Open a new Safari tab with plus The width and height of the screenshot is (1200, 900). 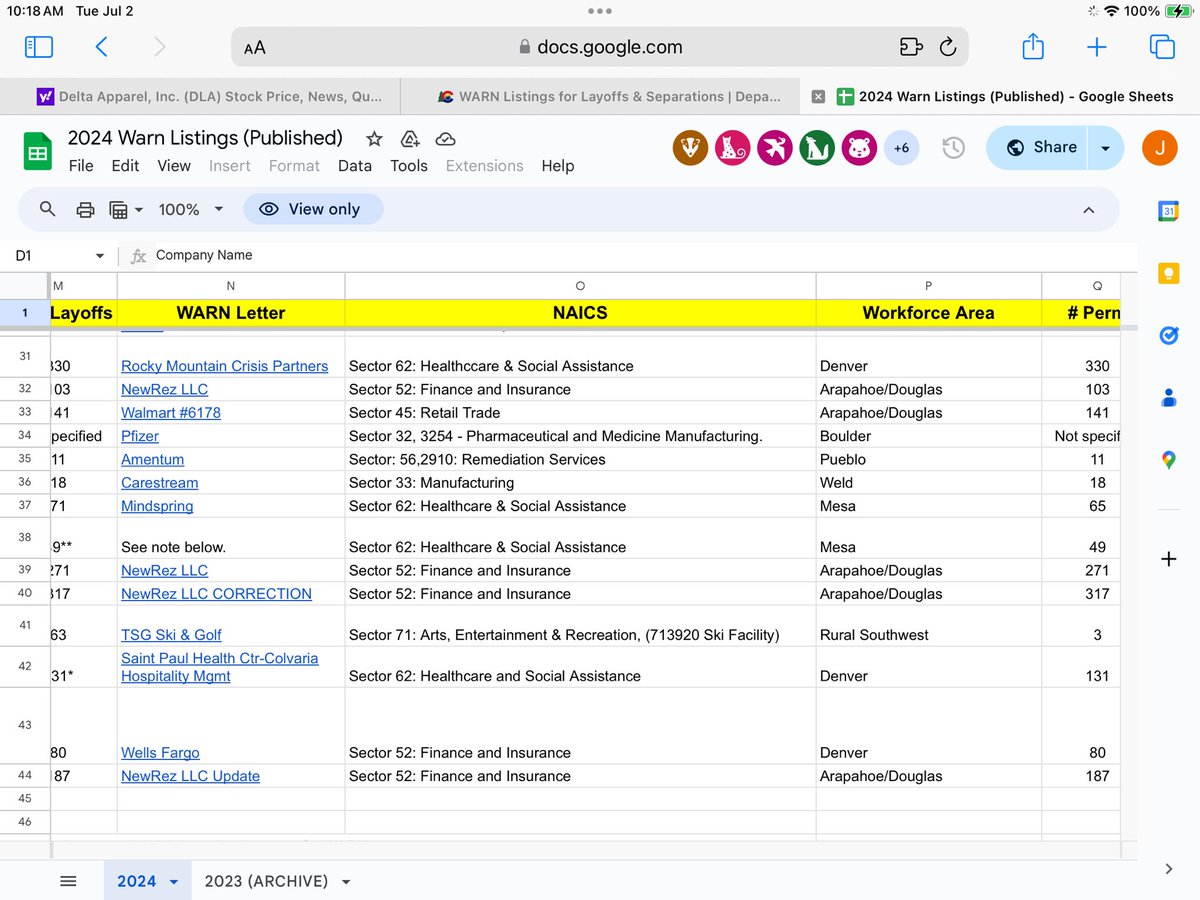coord(1097,47)
